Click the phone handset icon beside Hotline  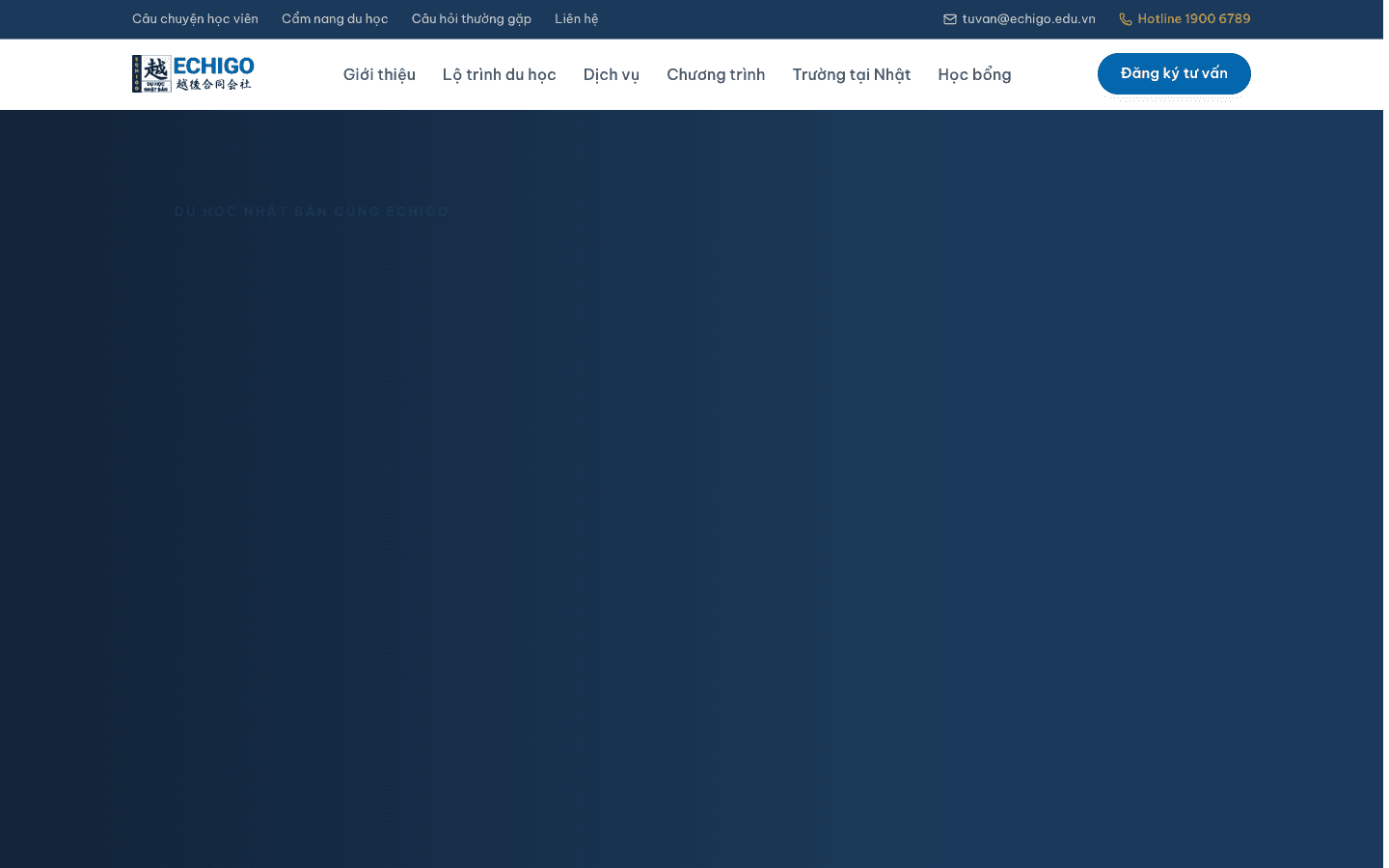(1125, 19)
